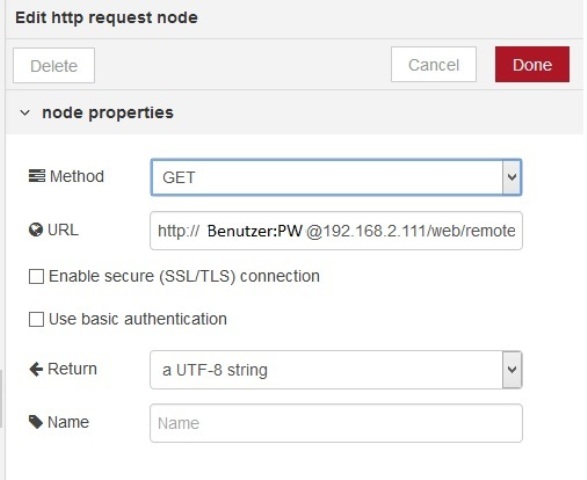Open the Return UTF-8 string dropdown
The width and height of the screenshot is (587, 480).
tap(336, 370)
